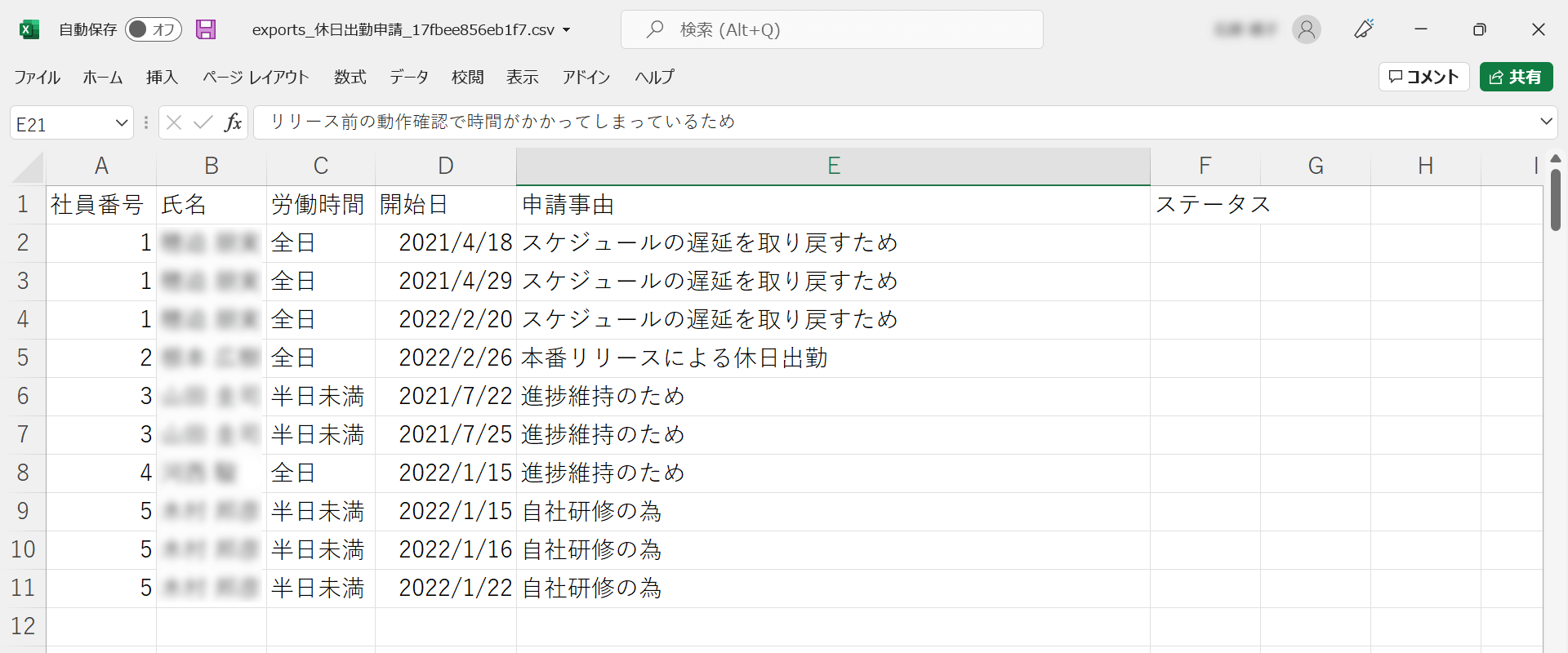Image resolution: width=1568 pixels, height=653 pixels.
Task: Open the データ menu tab
Action: [408, 77]
